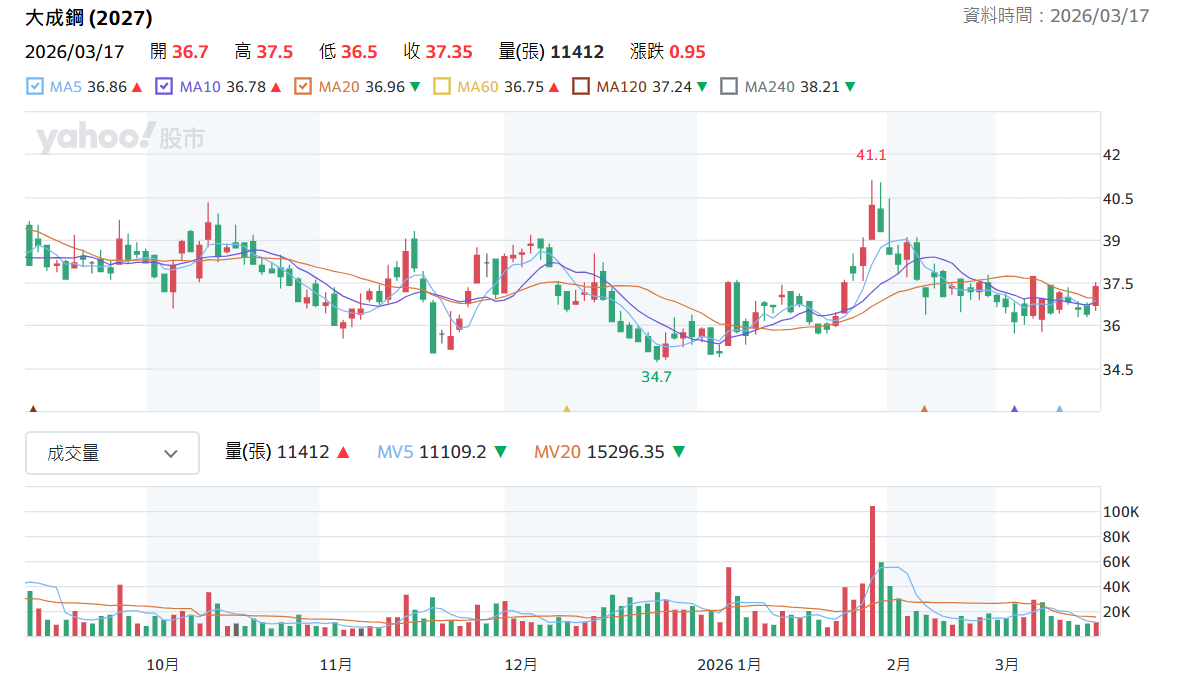Click the 41.1 high price label

871,155
